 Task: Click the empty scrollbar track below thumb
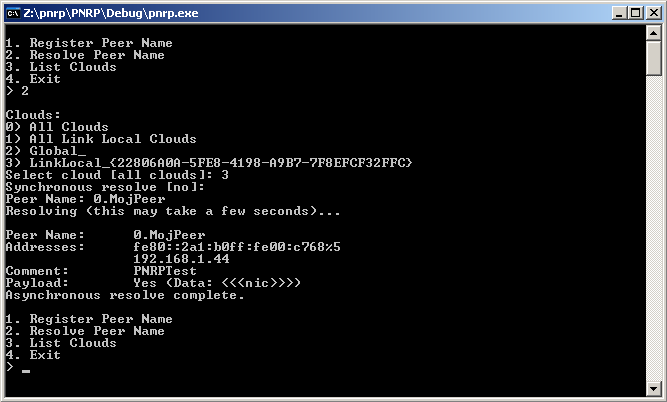653,228
